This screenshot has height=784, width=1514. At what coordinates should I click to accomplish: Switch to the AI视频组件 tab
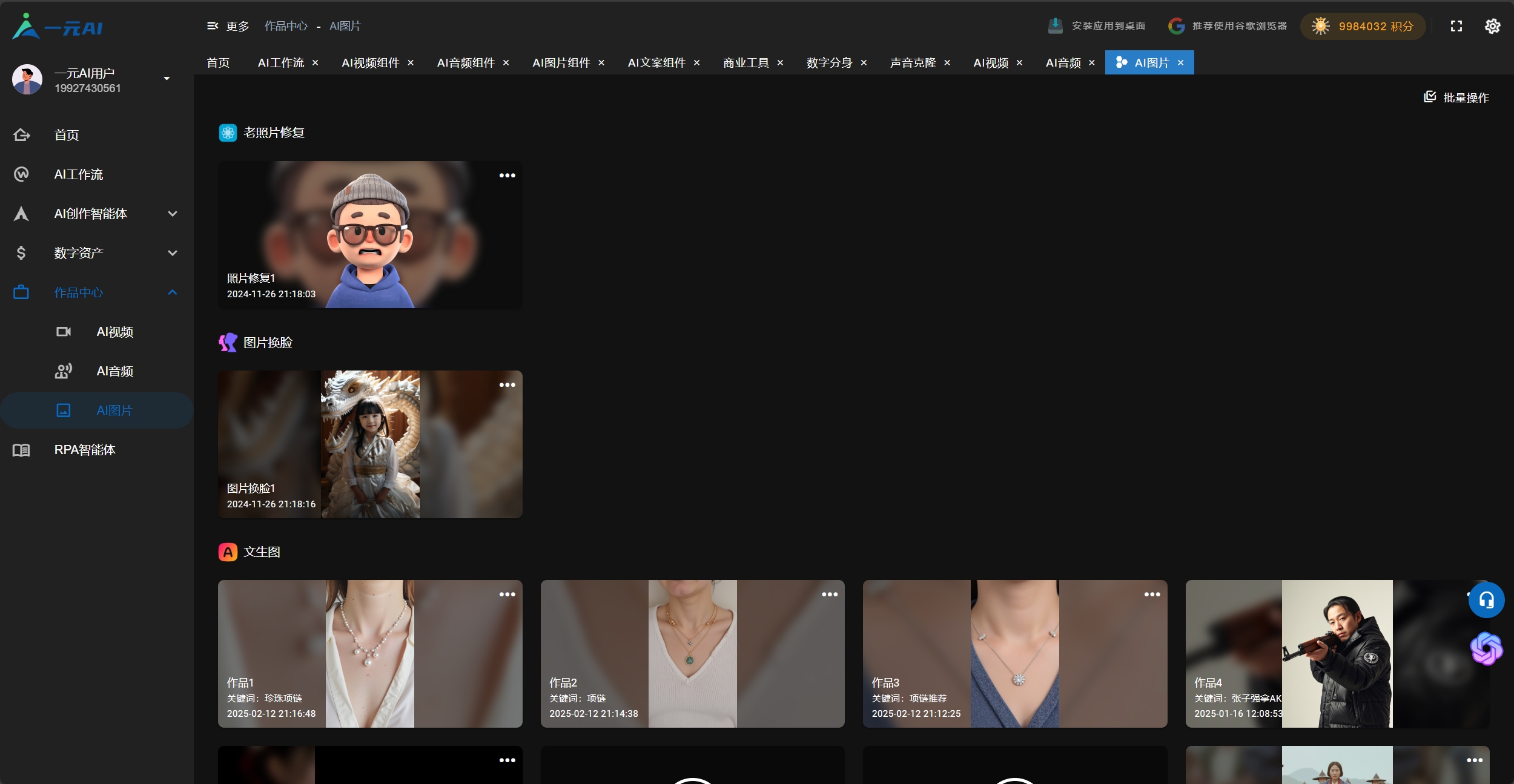point(370,63)
